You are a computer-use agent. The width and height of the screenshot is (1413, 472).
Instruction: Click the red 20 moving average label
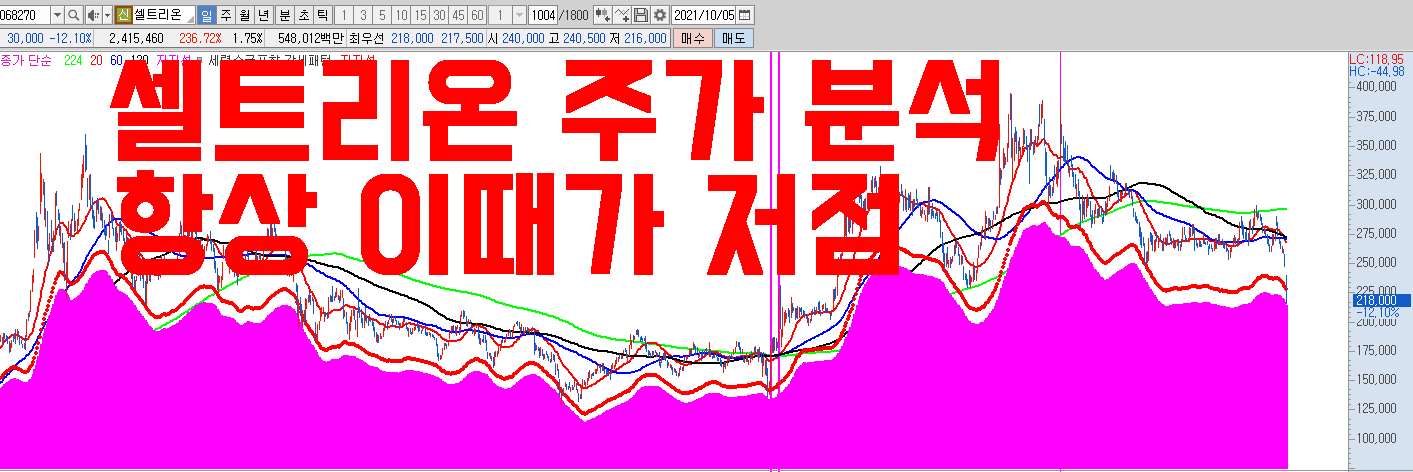point(97,60)
